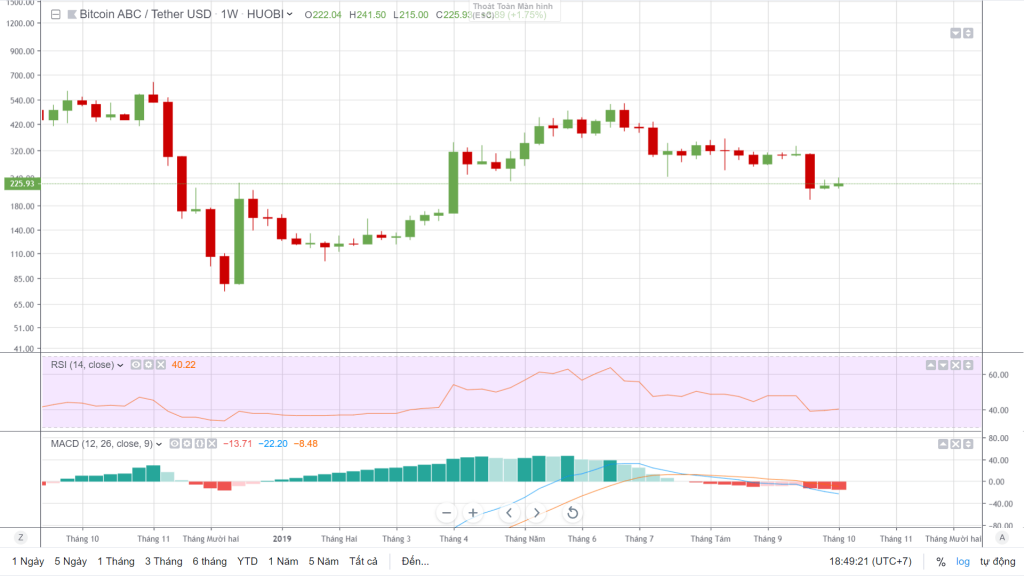The width and height of the screenshot is (1024, 576).
Task: Expand RSI (14, close) legend dropdown
Action: tap(120, 365)
